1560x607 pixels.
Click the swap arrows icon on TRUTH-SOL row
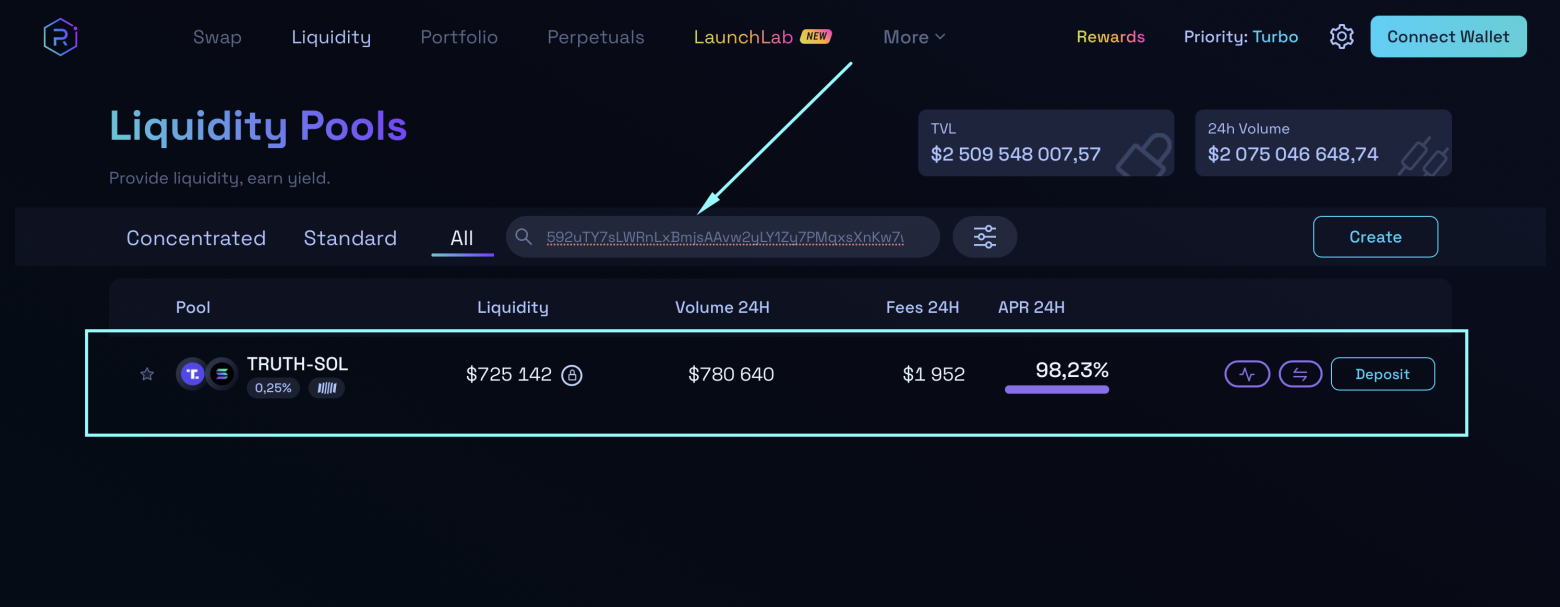[x=1300, y=373]
